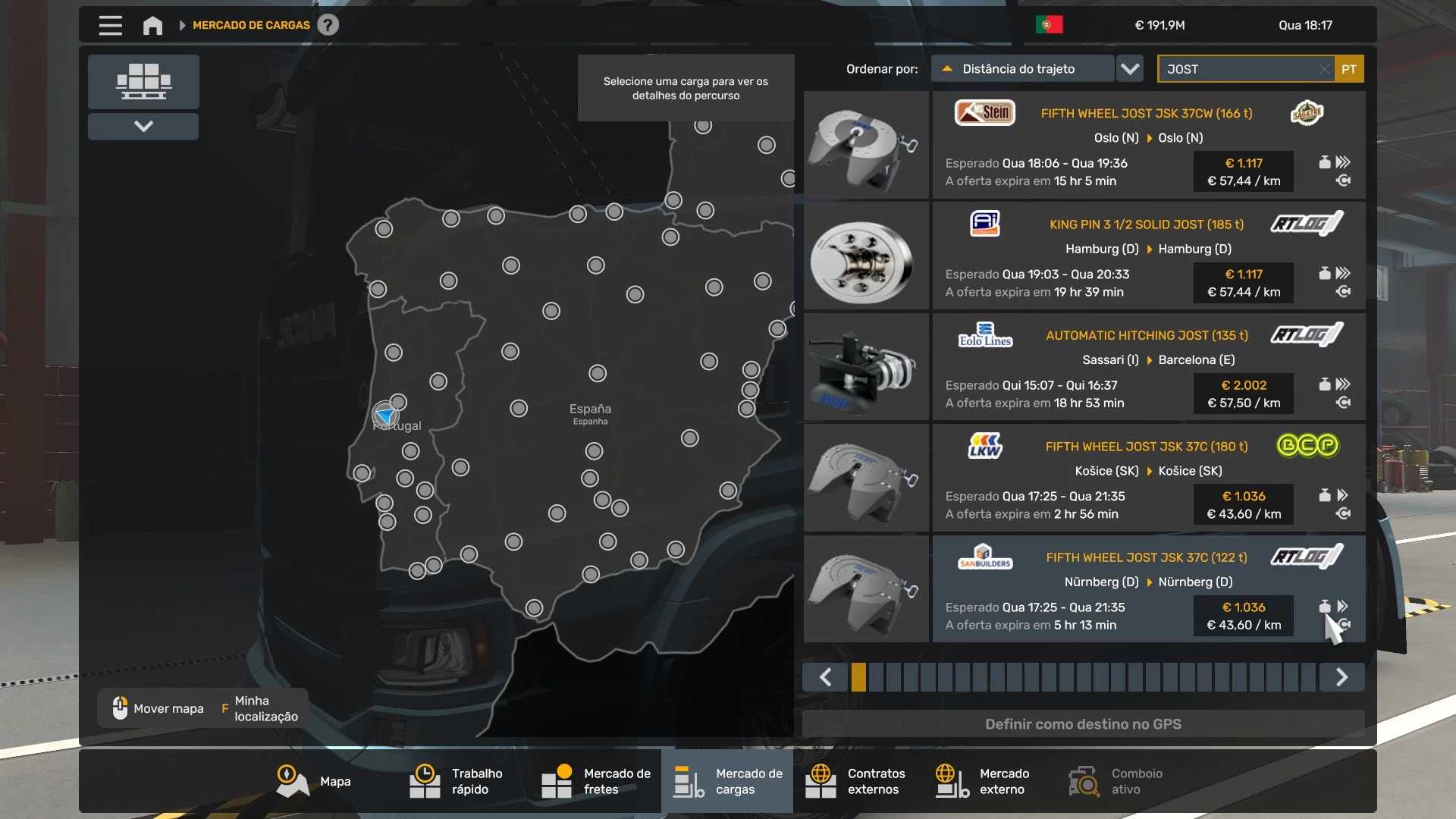Click Definir como destino no GPS

pos(1083,724)
